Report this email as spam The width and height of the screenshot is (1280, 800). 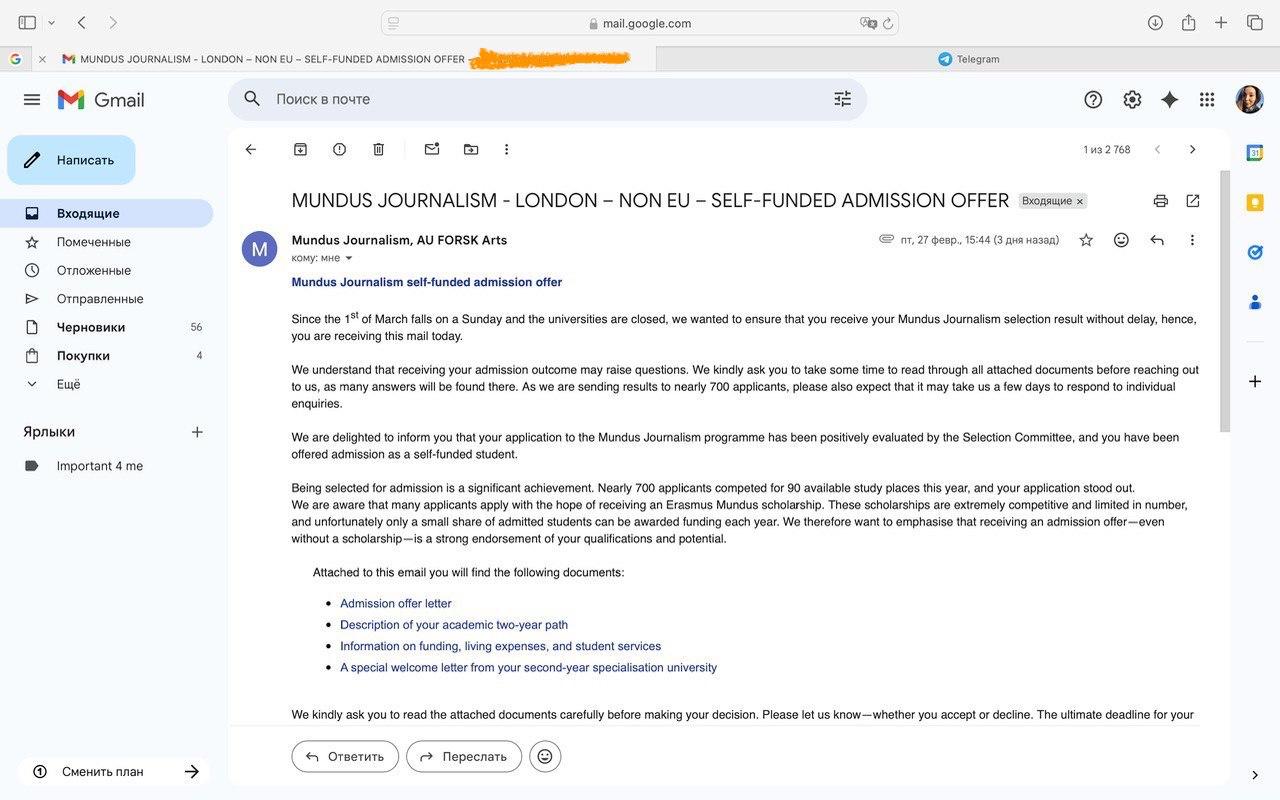(x=339, y=149)
